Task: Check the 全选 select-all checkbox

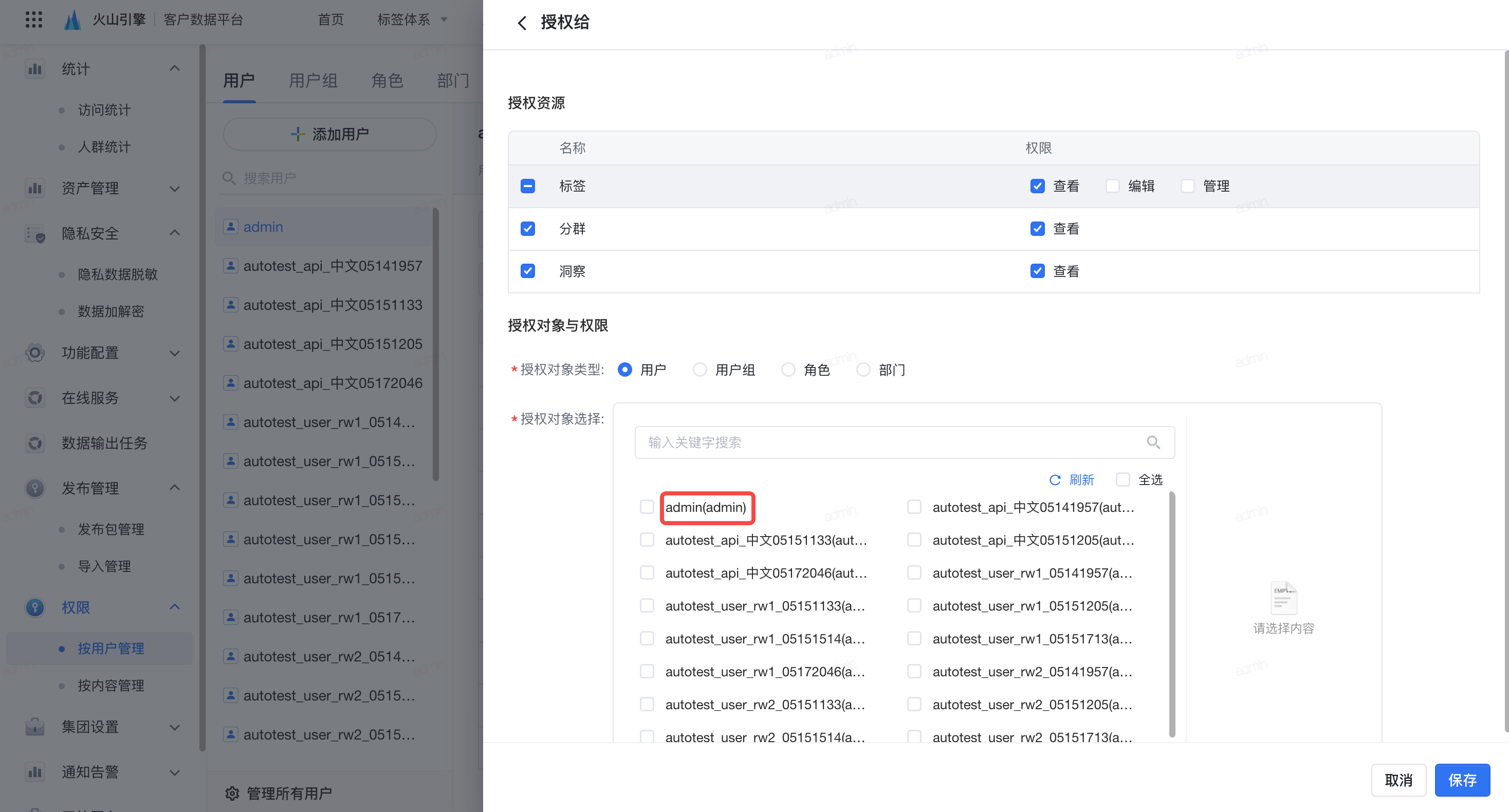Action: [x=1122, y=480]
